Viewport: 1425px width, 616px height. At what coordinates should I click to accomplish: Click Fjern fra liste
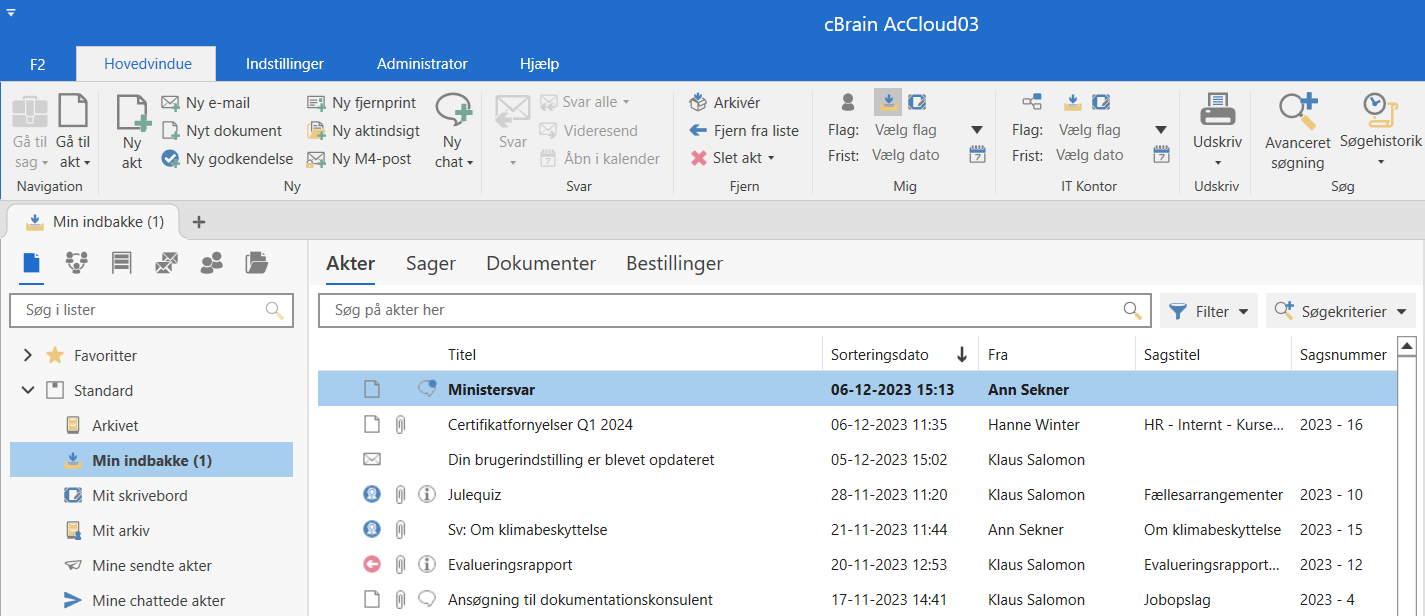tap(744, 130)
